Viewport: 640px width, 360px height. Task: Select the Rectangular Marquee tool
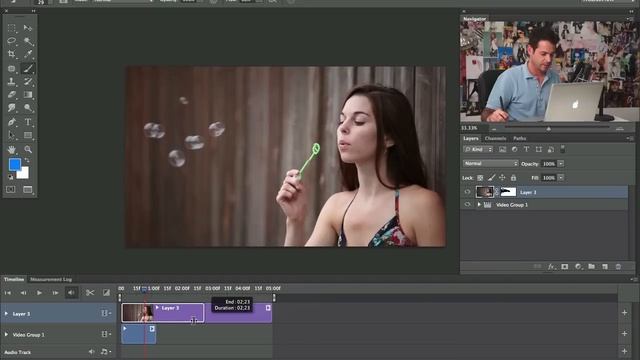(11, 28)
